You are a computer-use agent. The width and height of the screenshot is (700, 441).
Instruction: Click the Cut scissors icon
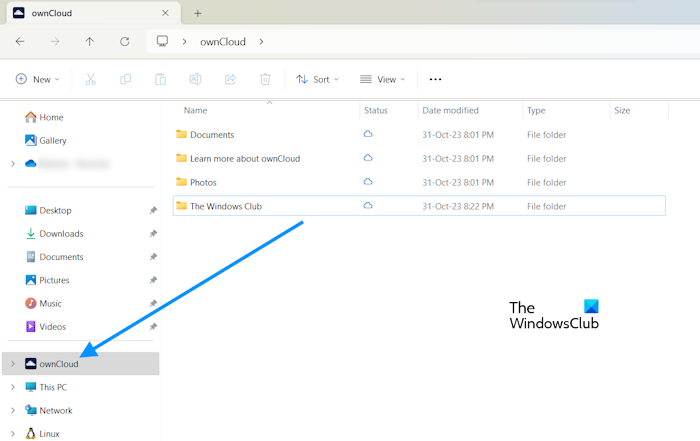(x=91, y=79)
